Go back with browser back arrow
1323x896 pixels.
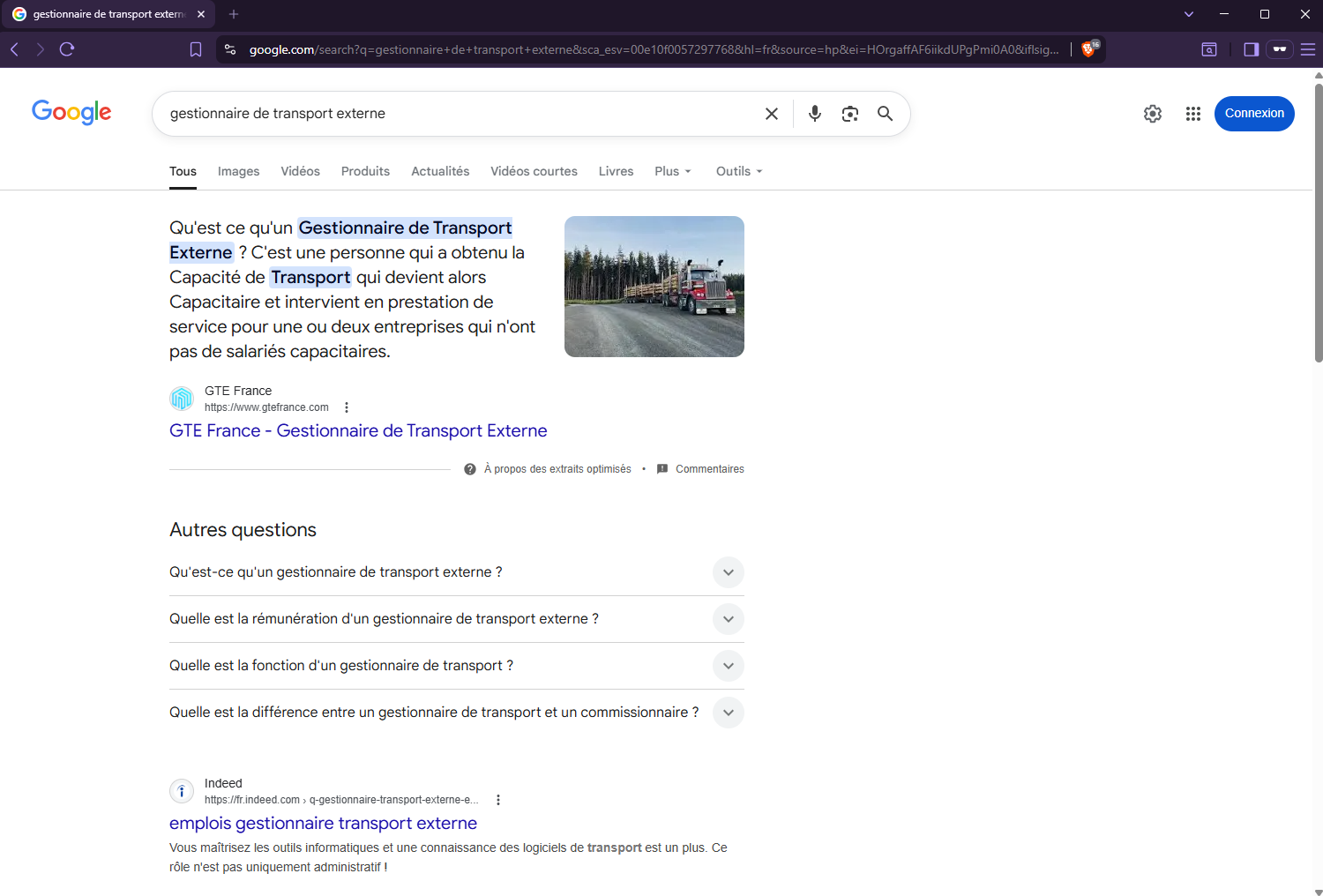click(14, 49)
